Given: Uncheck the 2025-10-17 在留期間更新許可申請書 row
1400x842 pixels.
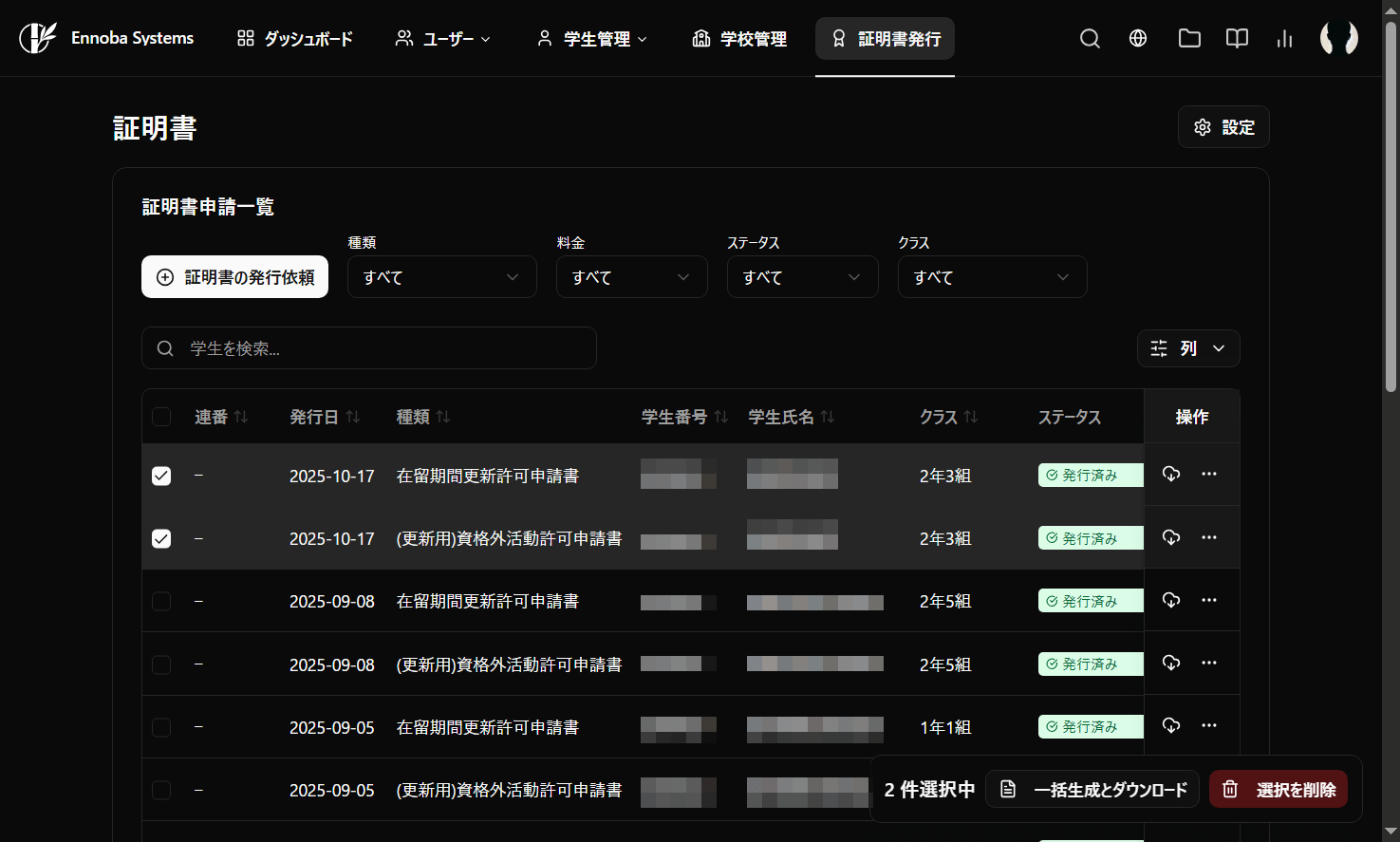Looking at the screenshot, I should pos(161,476).
